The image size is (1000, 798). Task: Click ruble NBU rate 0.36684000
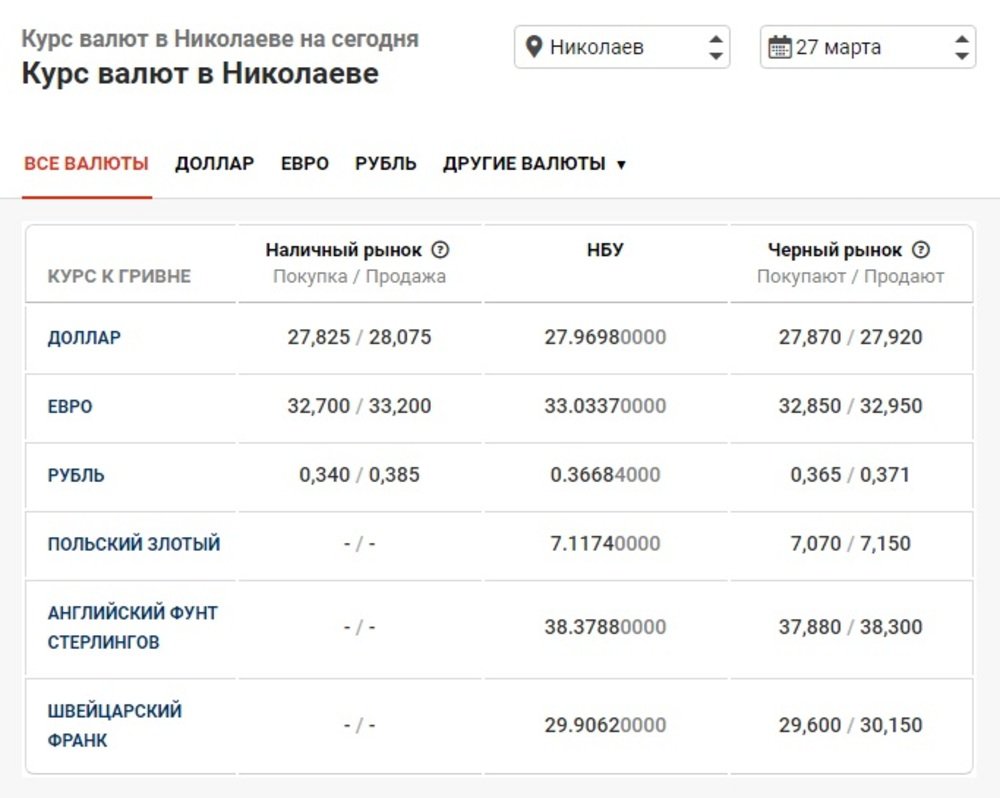(x=605, y=475)
